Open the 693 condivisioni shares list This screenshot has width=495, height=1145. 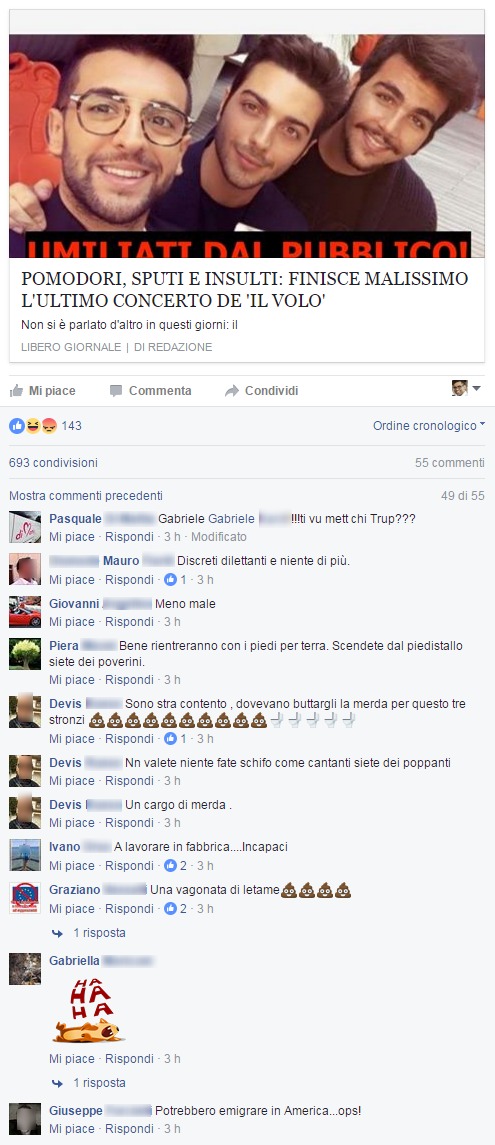(53, 462)
